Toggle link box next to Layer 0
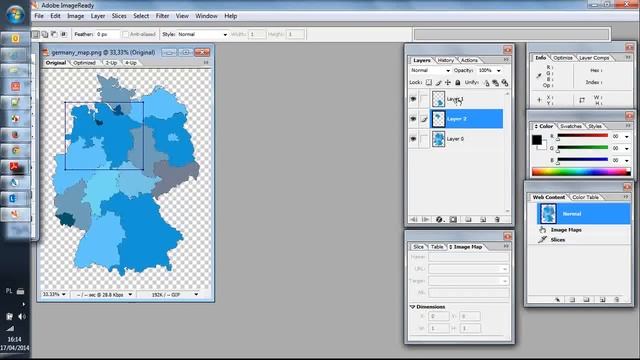The width and height of the screenshot is (640, 360). pos(424,139)
